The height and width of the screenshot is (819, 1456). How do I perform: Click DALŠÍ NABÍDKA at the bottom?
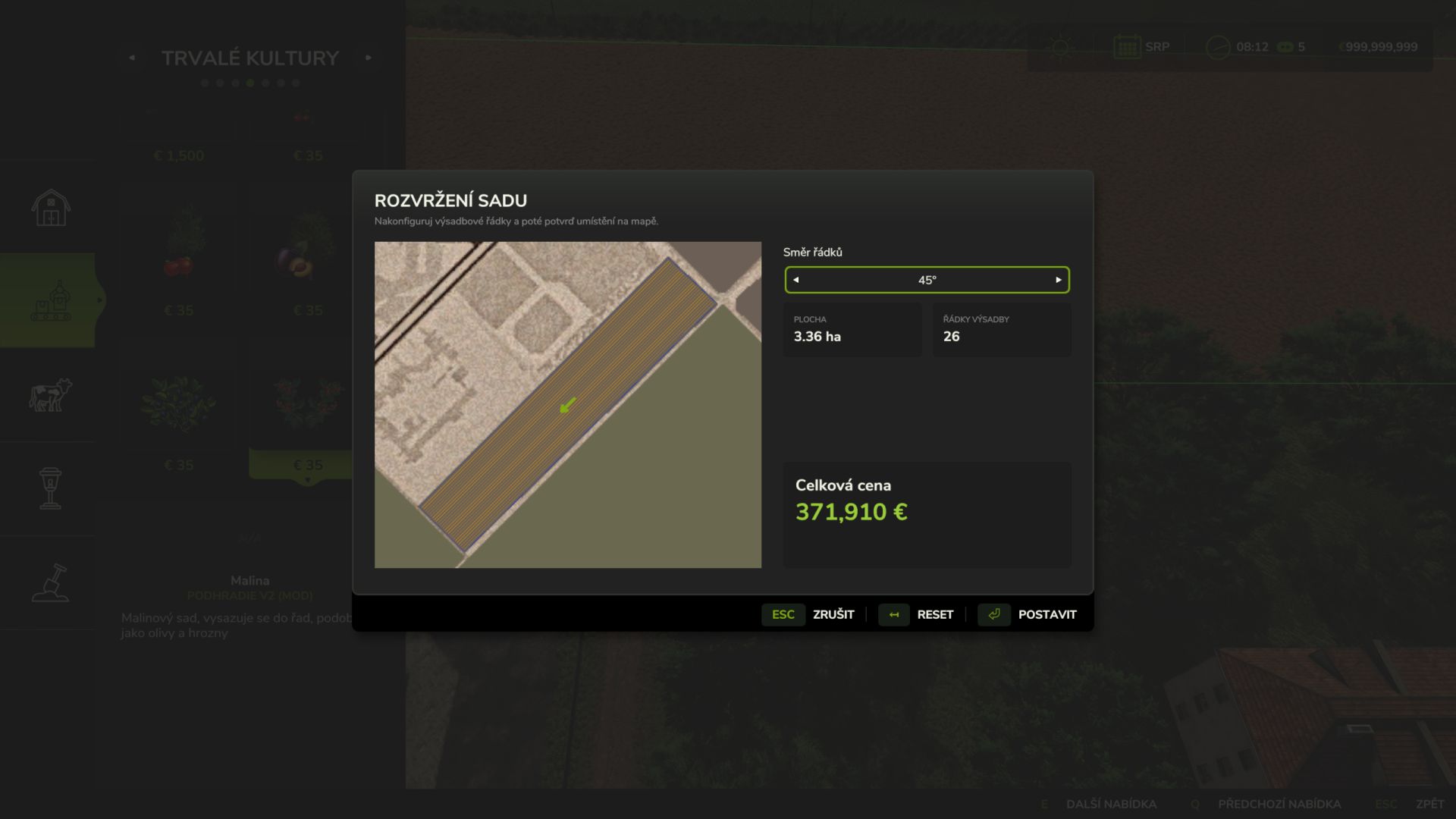tap(1111, 804)
